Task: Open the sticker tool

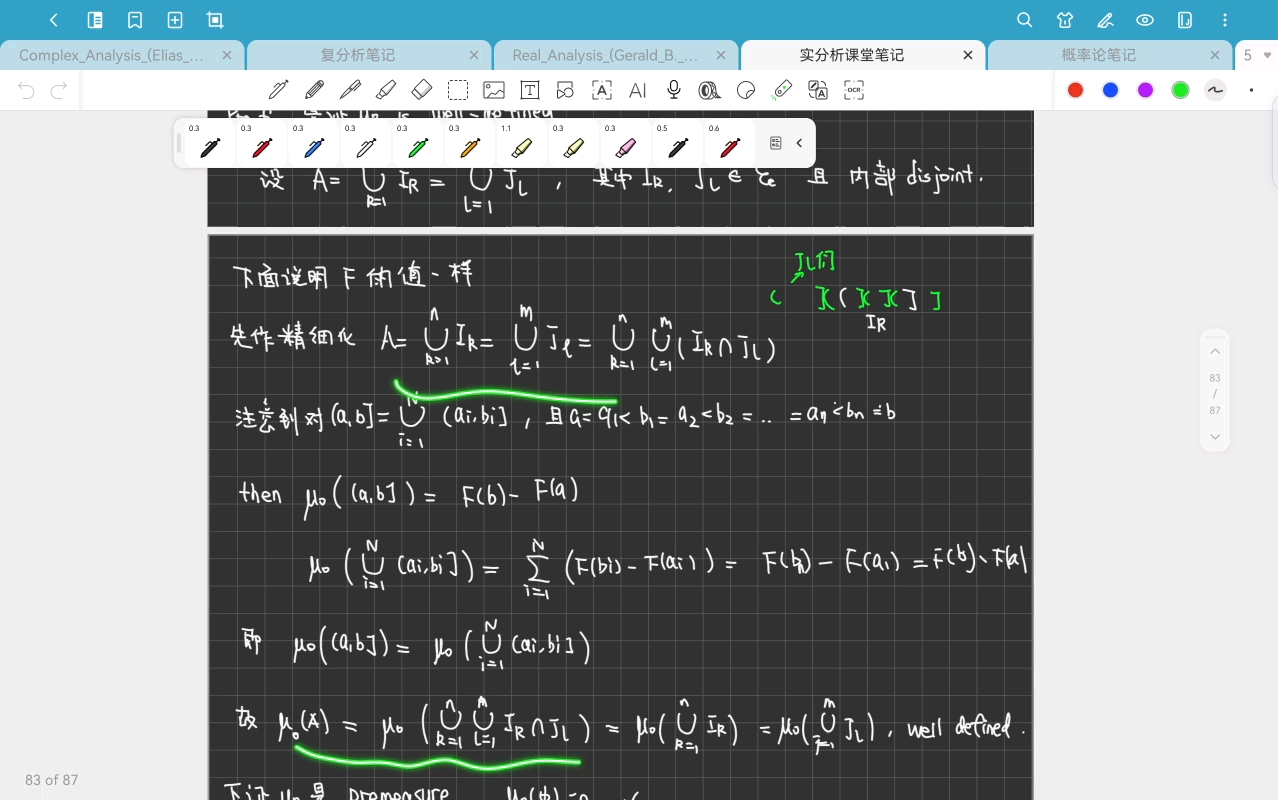Action: (x=746, y=90)
